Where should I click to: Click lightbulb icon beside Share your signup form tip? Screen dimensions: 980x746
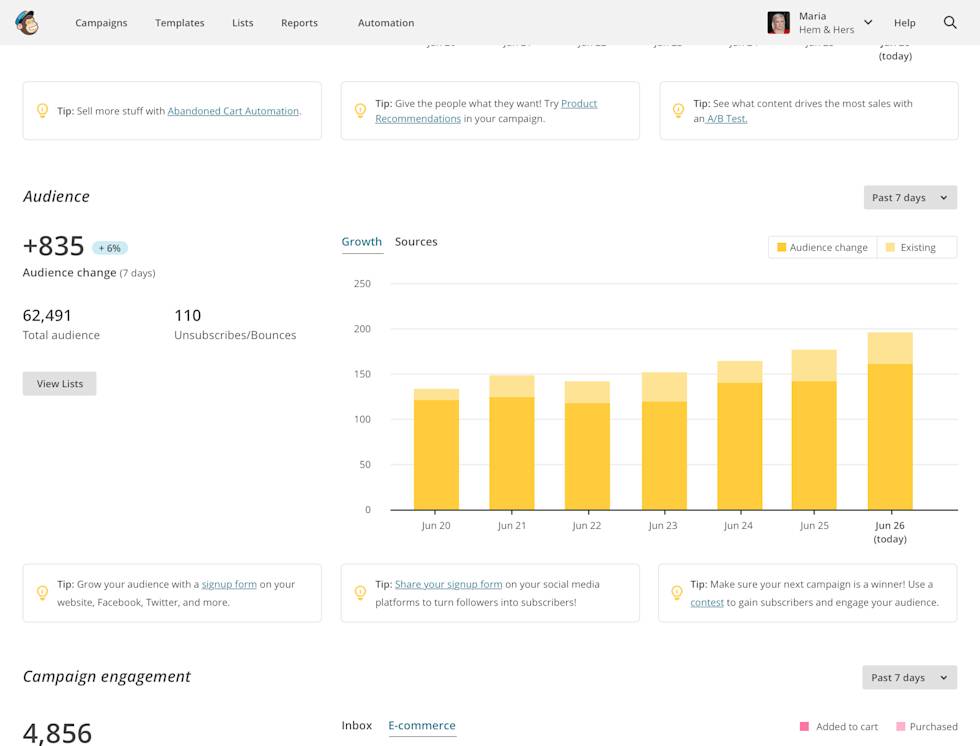coord(360,593)
